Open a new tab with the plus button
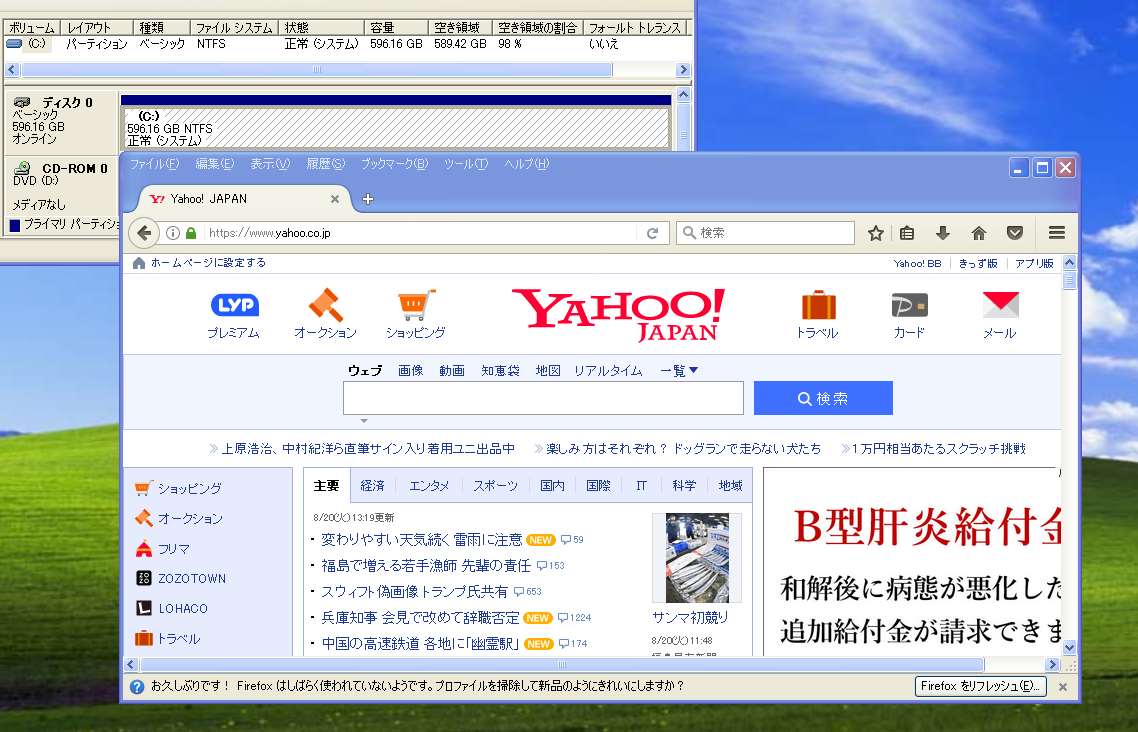 [368, 199]
